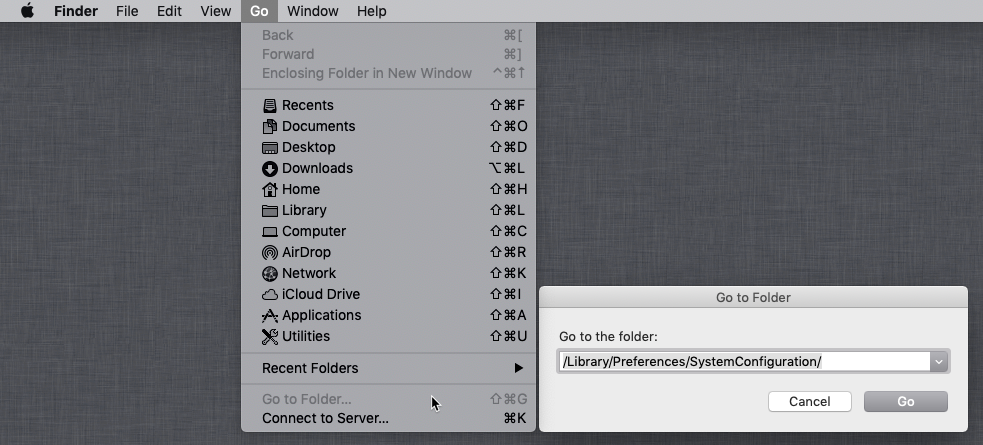Click the Applications icon

270,316
